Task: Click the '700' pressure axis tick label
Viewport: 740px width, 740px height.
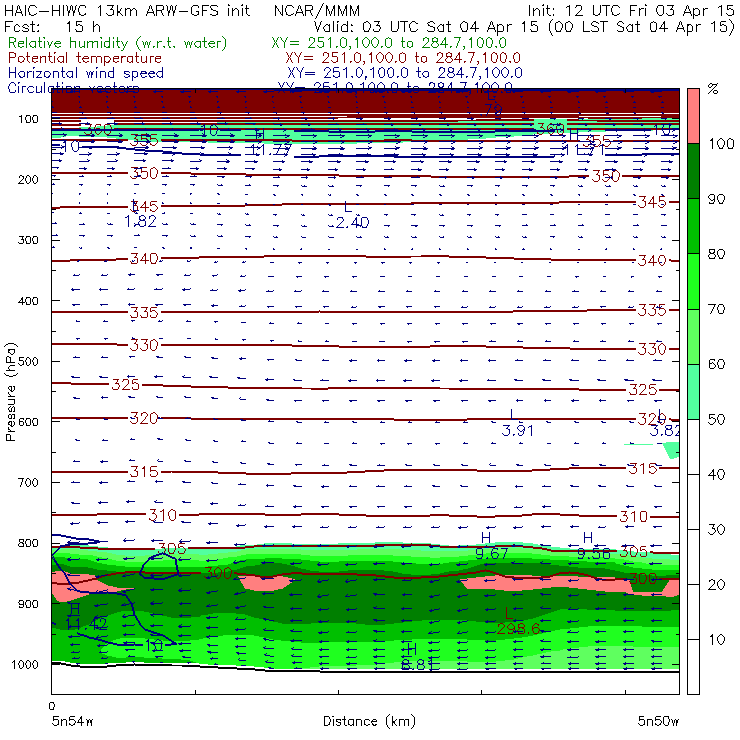Action: click(x=28, y=483)
